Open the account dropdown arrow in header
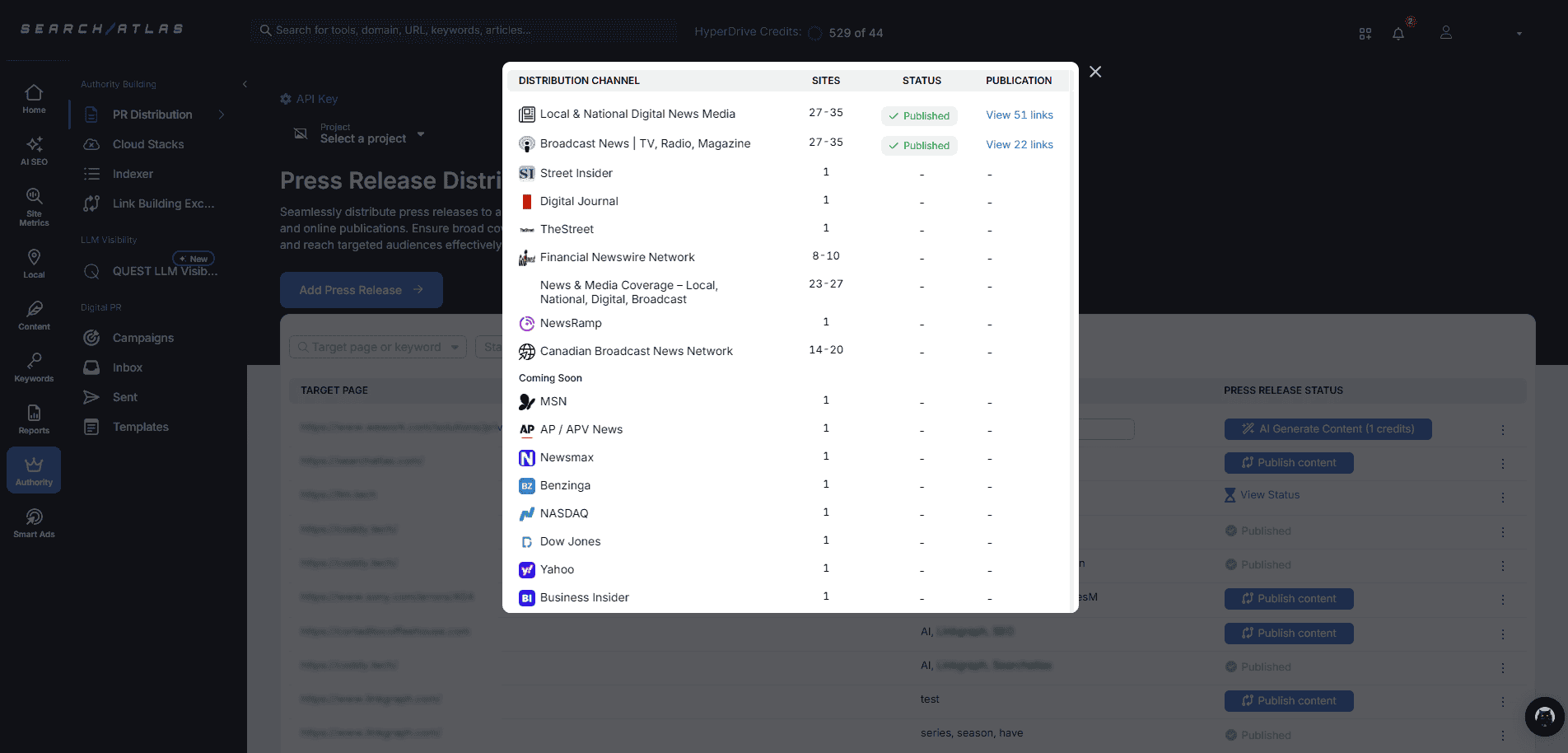Viewport: 1568px width, 753px height. (x=1519, y=34)
